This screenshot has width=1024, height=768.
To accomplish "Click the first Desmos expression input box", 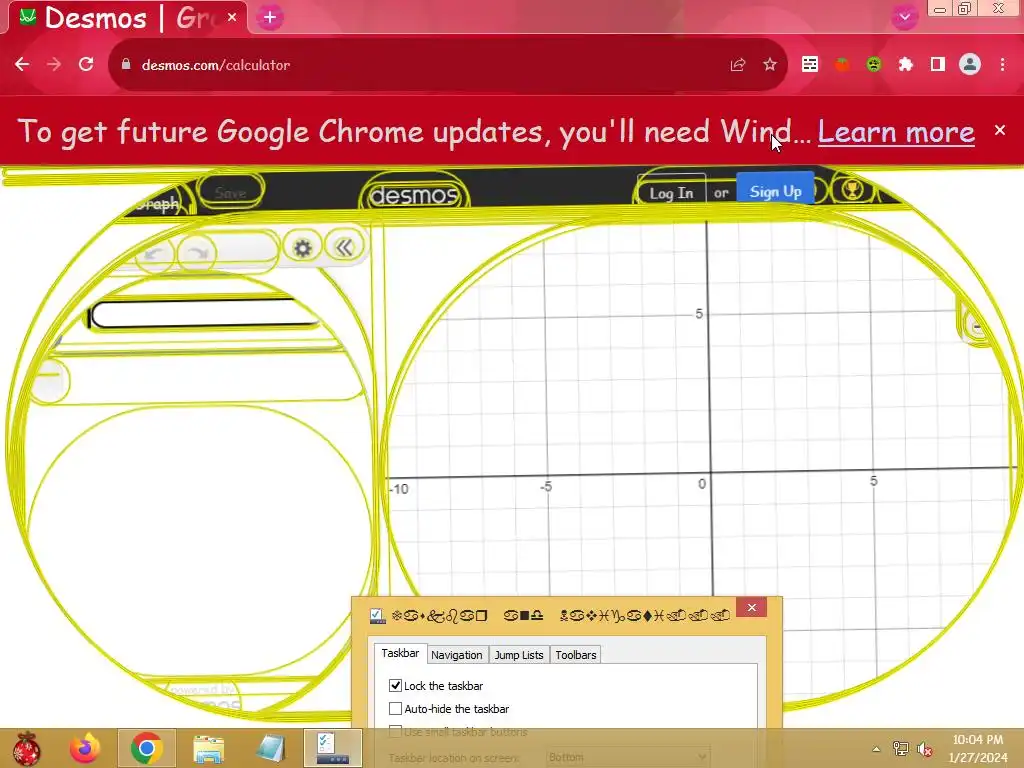I will [x=204, y=315].
